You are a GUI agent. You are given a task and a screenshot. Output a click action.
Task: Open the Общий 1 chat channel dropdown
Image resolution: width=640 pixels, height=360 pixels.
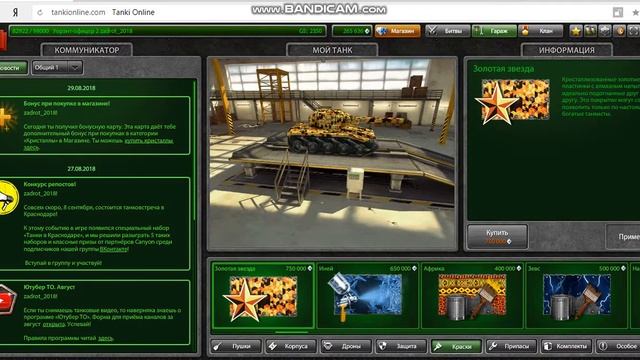click(x=57, y=68)
